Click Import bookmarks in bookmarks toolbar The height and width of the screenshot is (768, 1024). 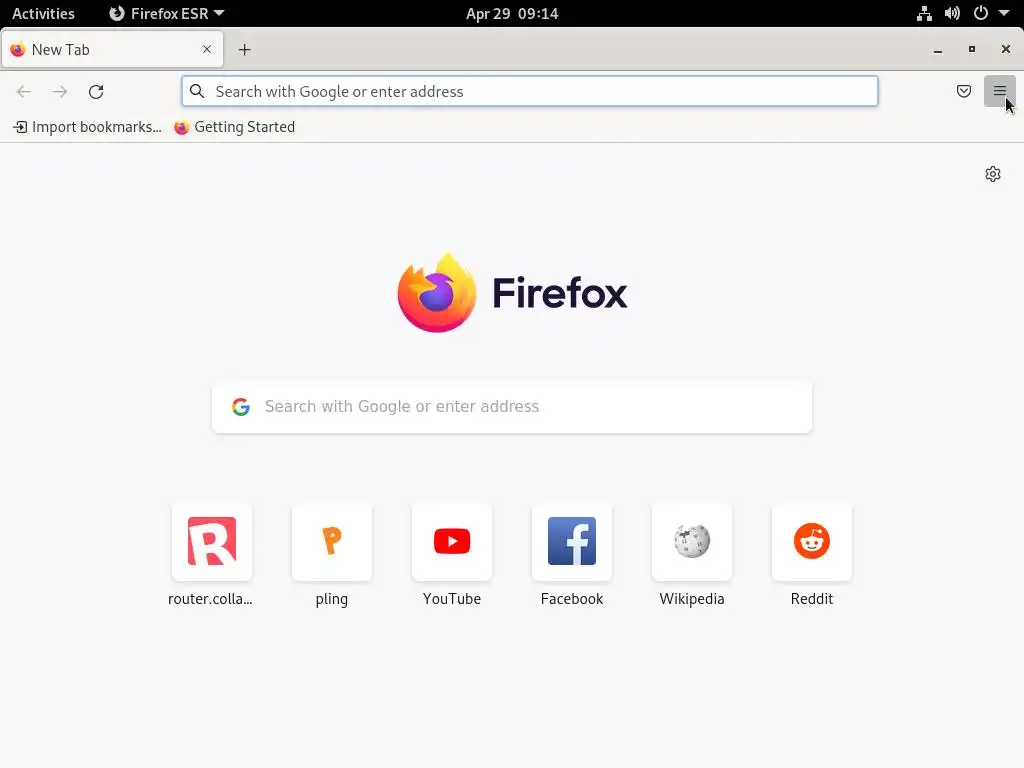[x=88, y=127]
